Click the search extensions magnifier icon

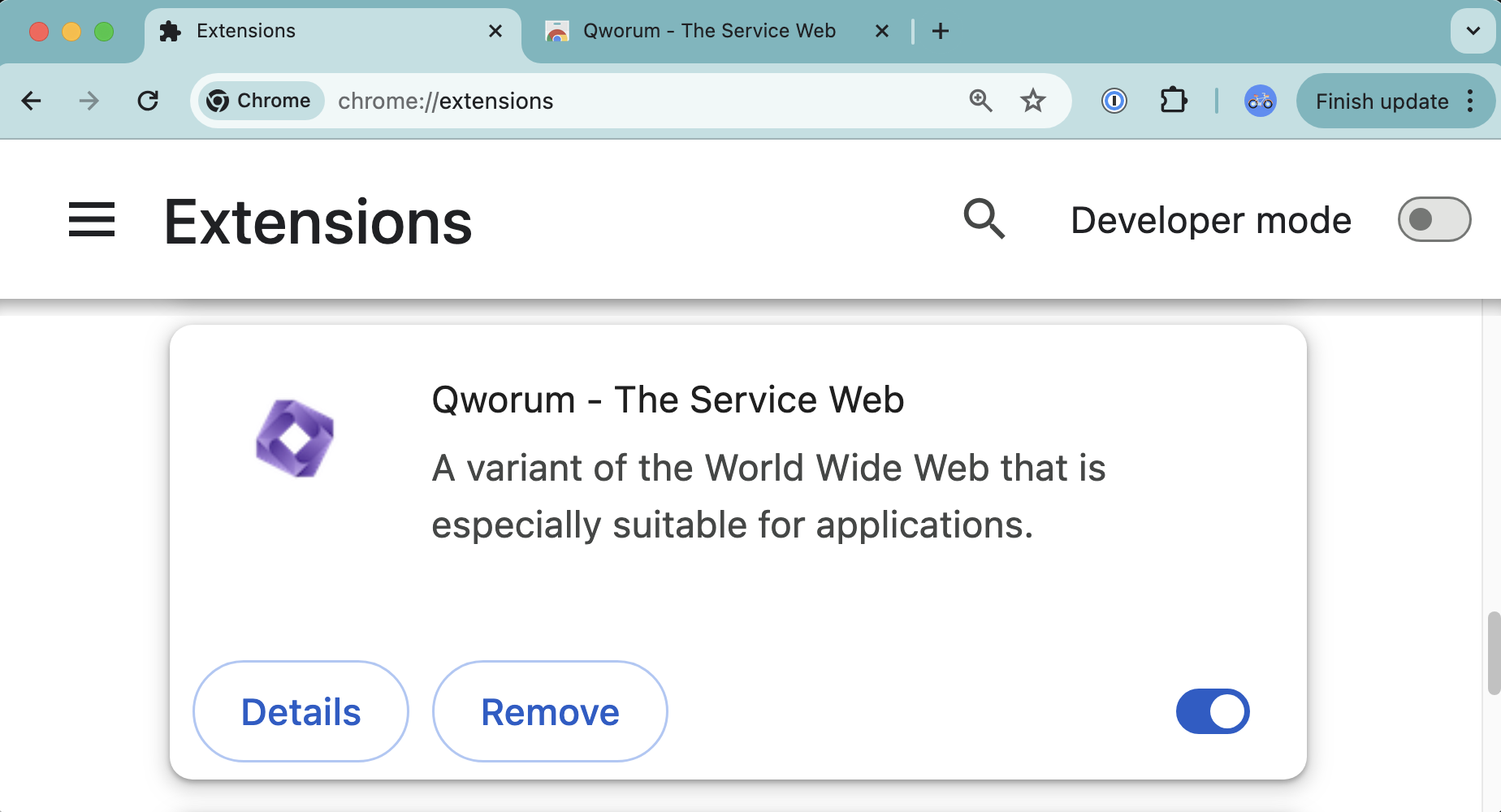pyautogui.click(x=984, y=219)
